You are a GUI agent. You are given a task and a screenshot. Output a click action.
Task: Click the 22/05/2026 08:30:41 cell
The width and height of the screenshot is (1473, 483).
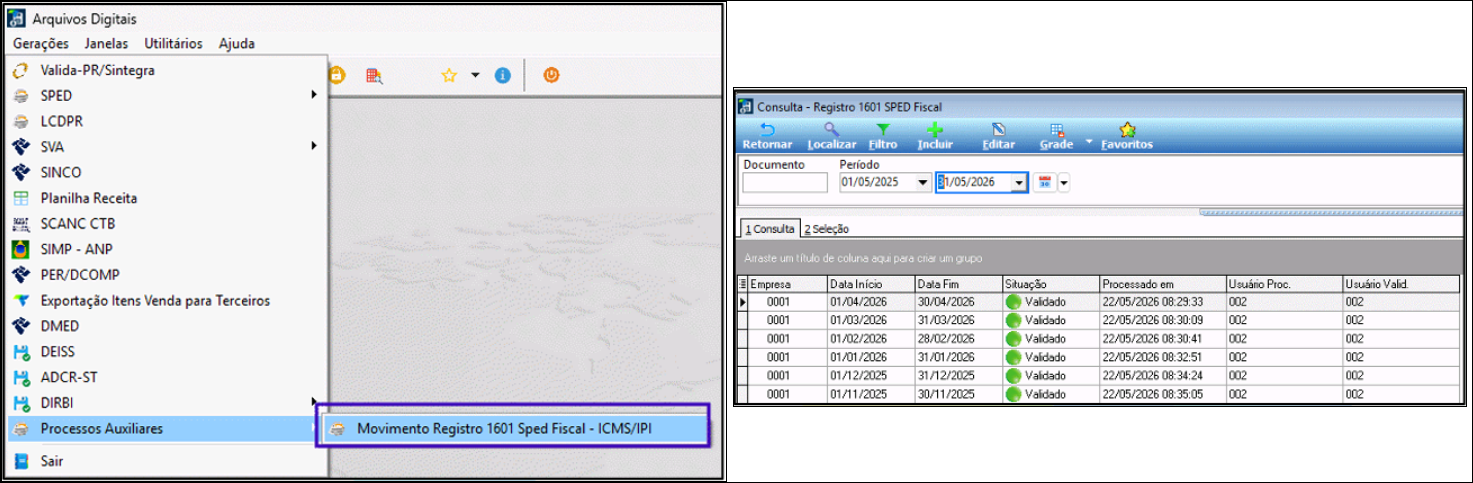(1162, 339)
